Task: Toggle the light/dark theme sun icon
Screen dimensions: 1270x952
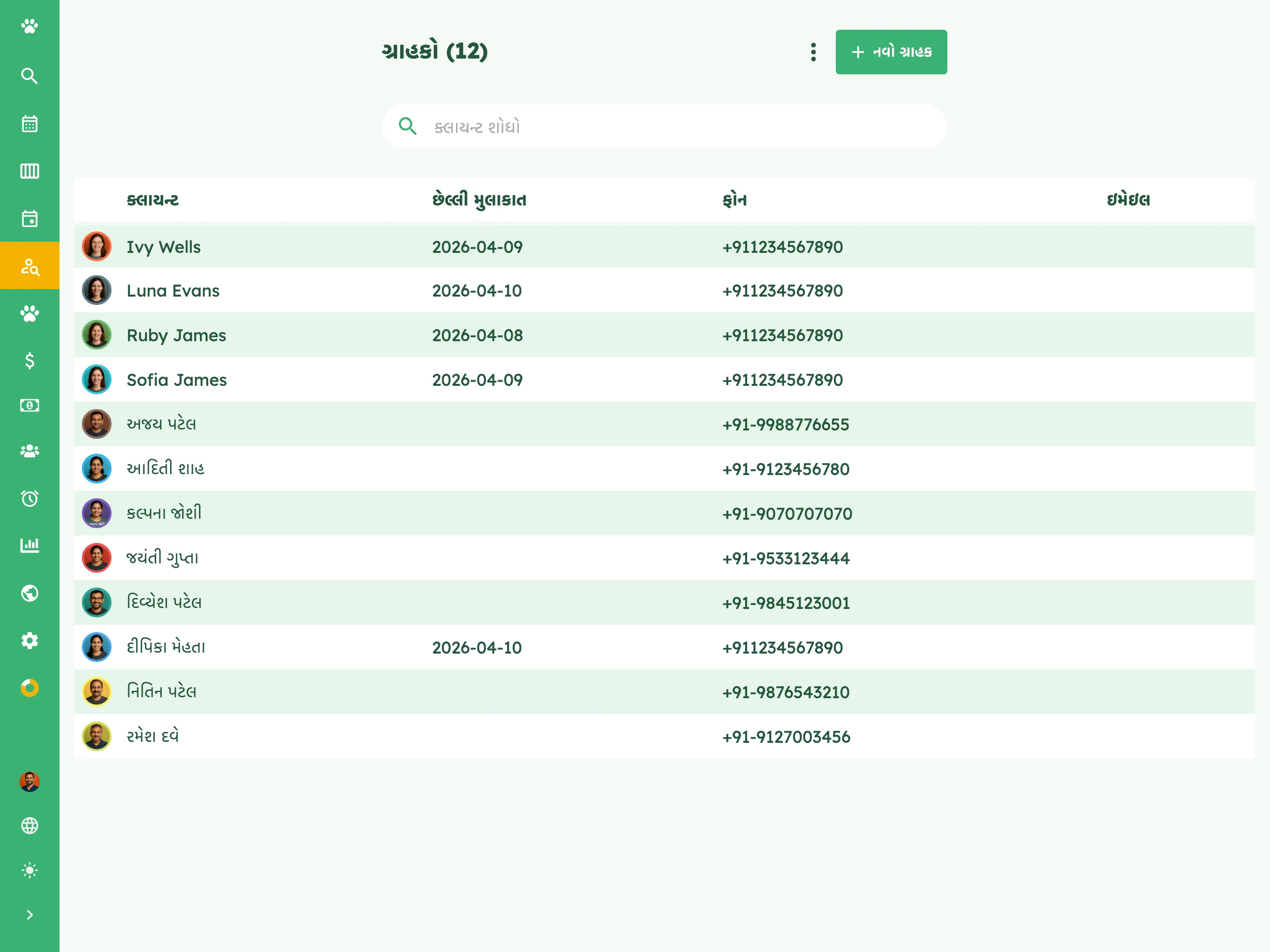Action: coord(29,870)
